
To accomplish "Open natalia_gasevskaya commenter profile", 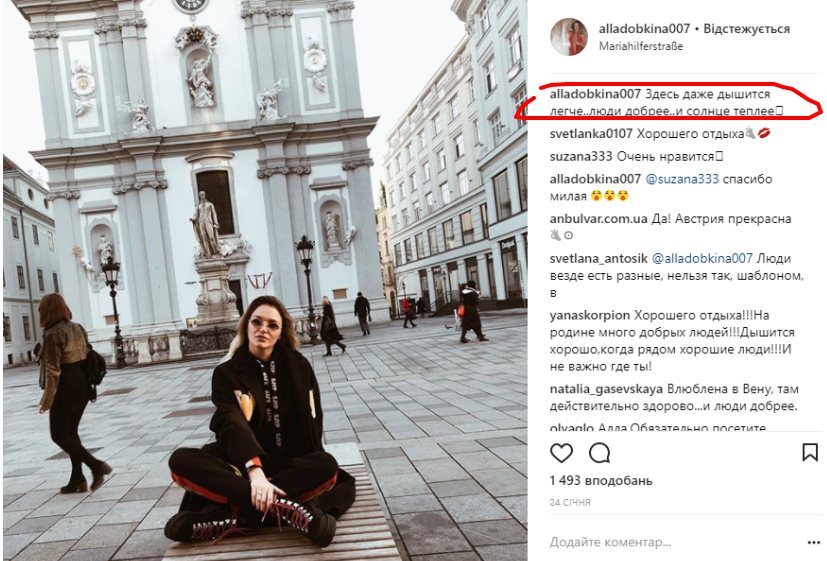I will coord(606,389).
